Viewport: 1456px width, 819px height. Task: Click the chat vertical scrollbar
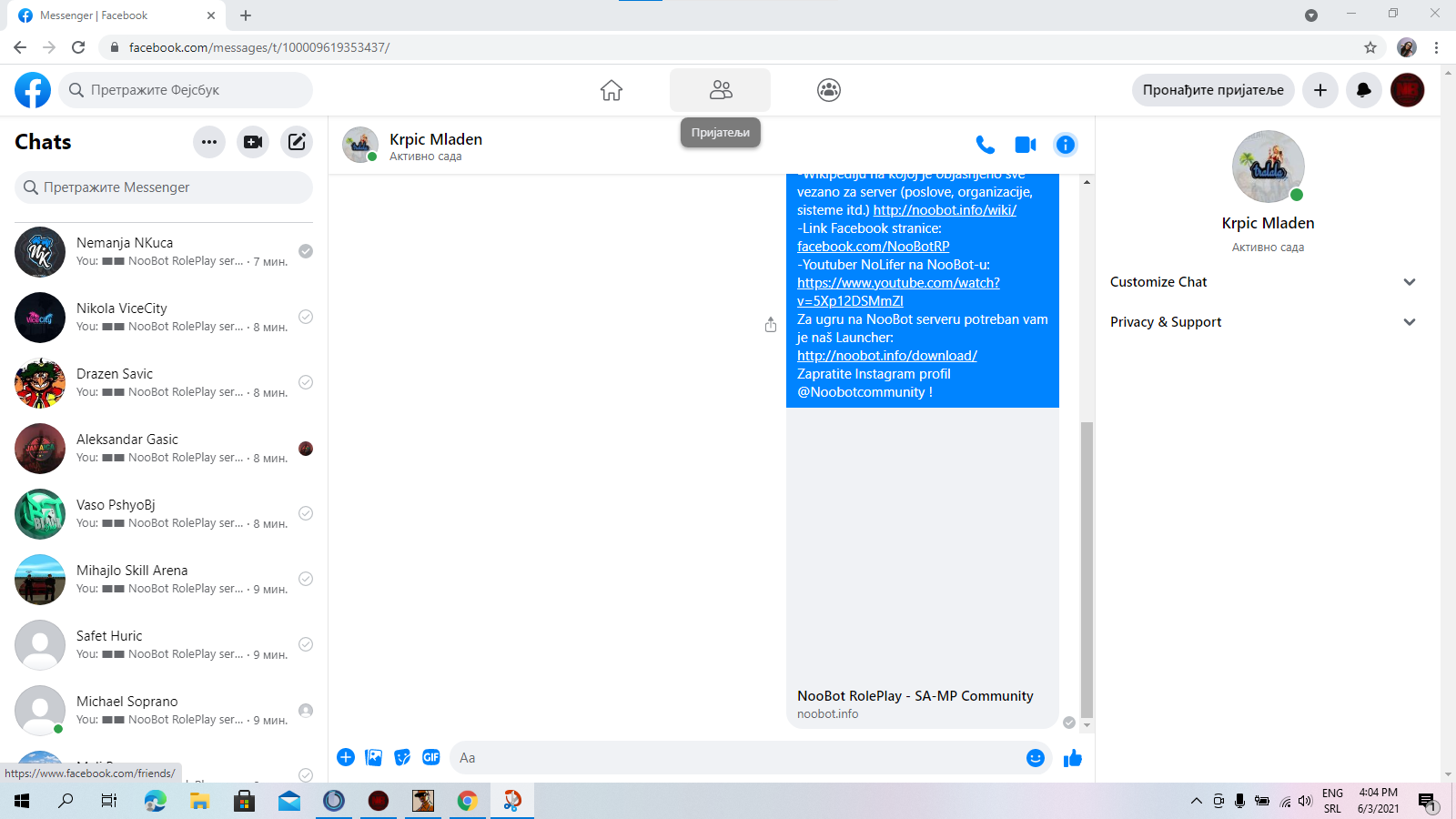(x=1087, y=570)
